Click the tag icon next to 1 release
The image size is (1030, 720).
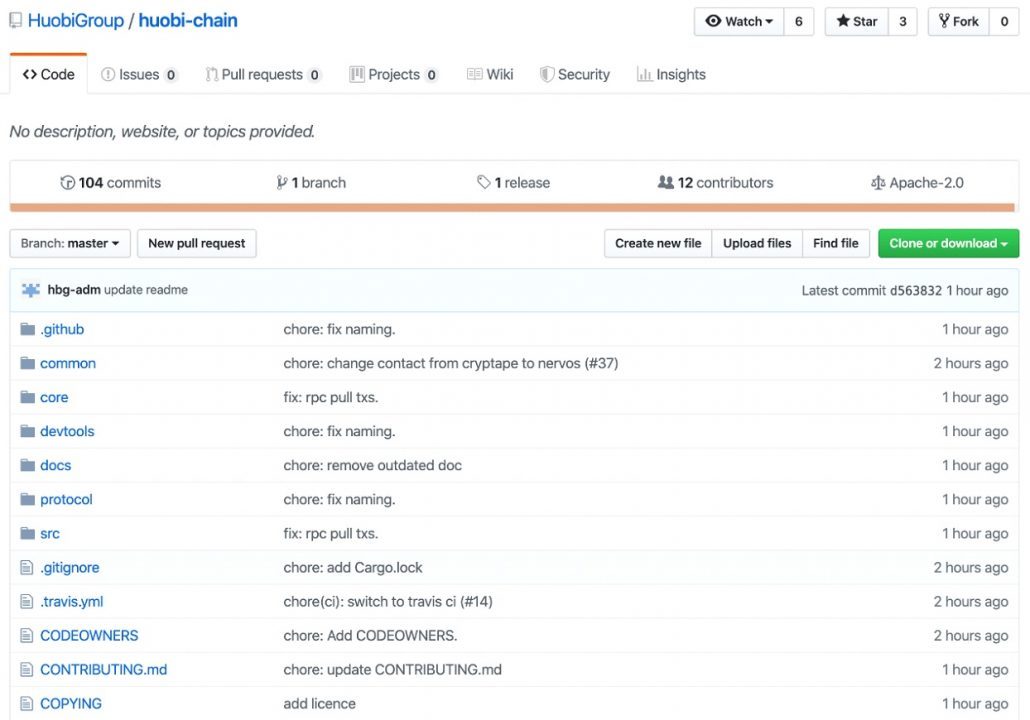[483, 183]
